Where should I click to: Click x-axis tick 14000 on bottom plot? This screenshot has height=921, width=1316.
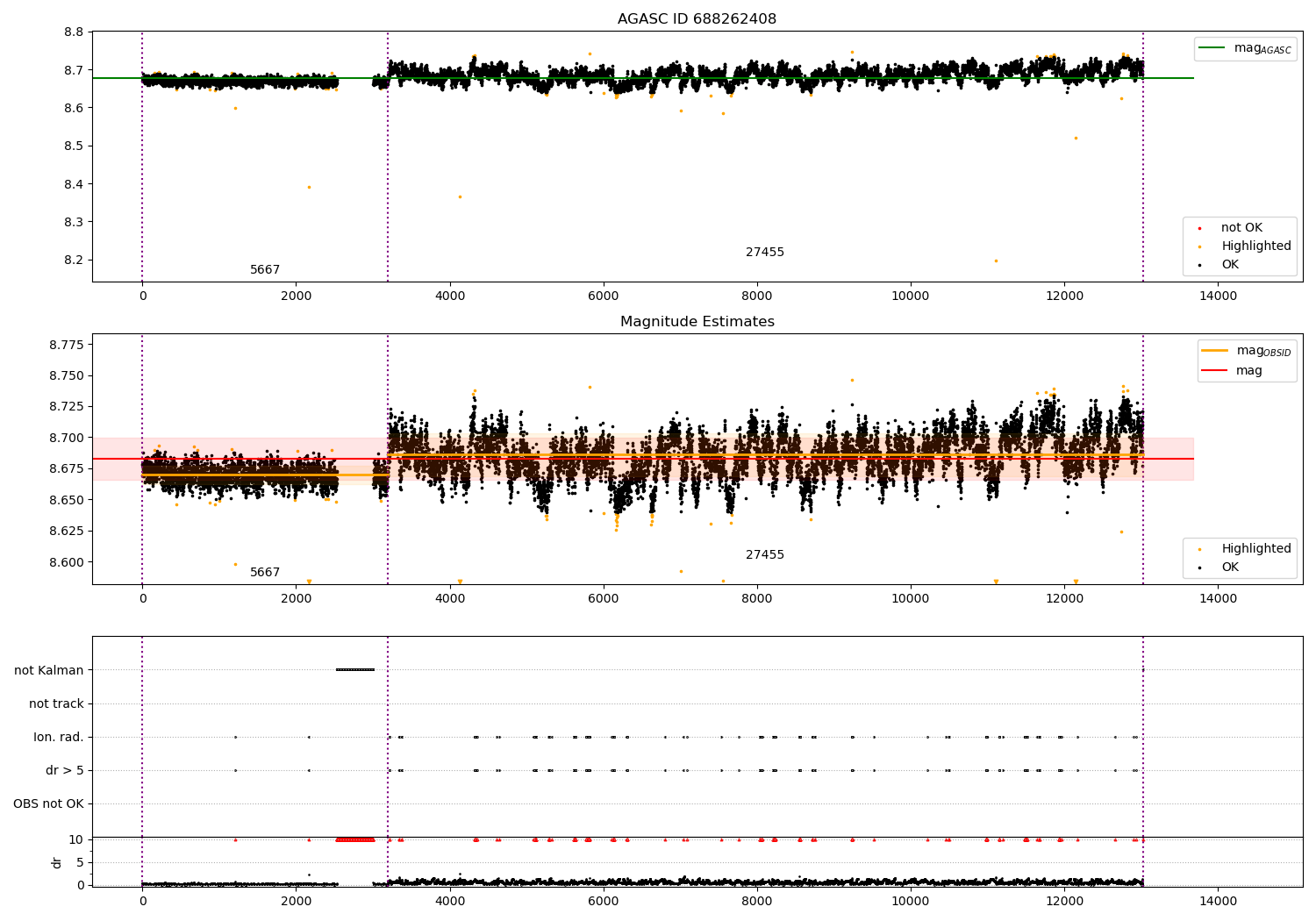click(1218, 901)
